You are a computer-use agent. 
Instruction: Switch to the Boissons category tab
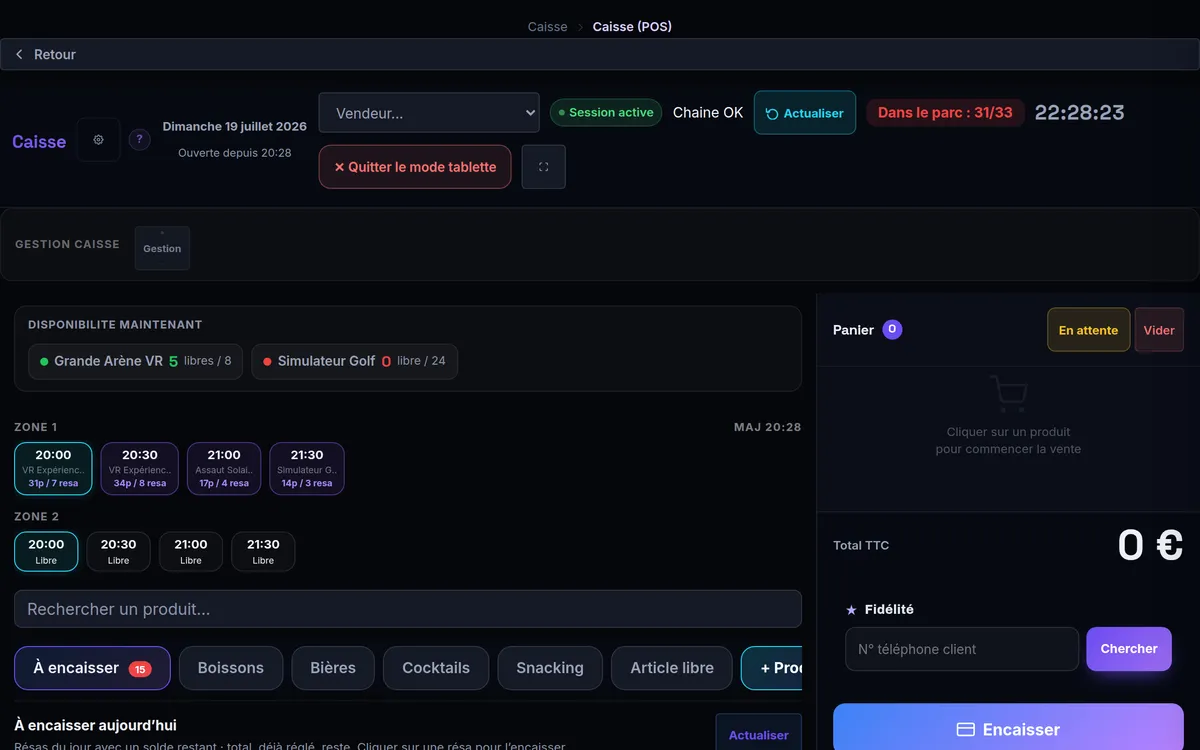231,668
